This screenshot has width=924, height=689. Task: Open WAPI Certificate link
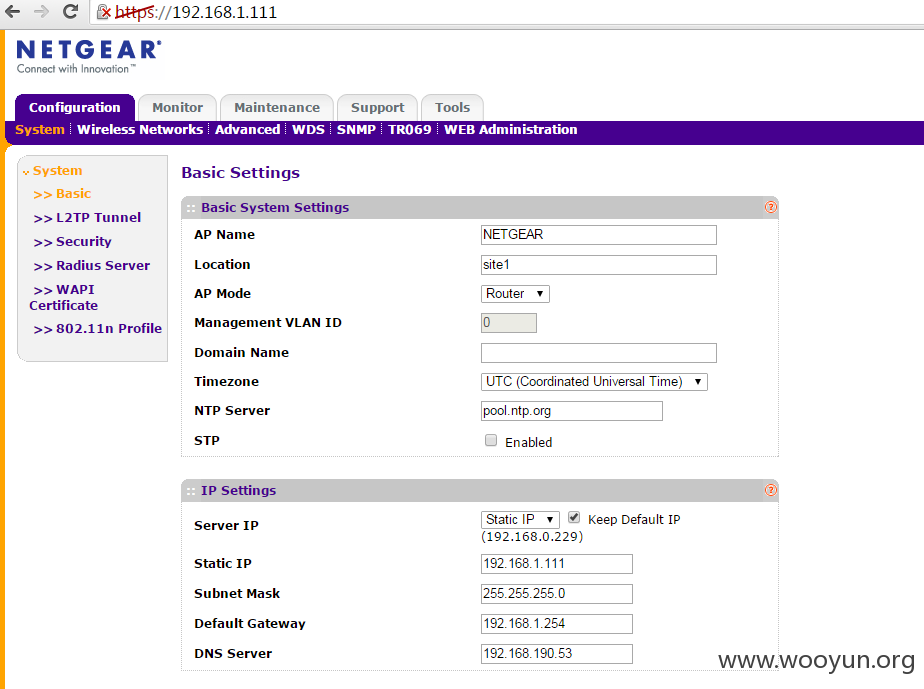point(64,298)
